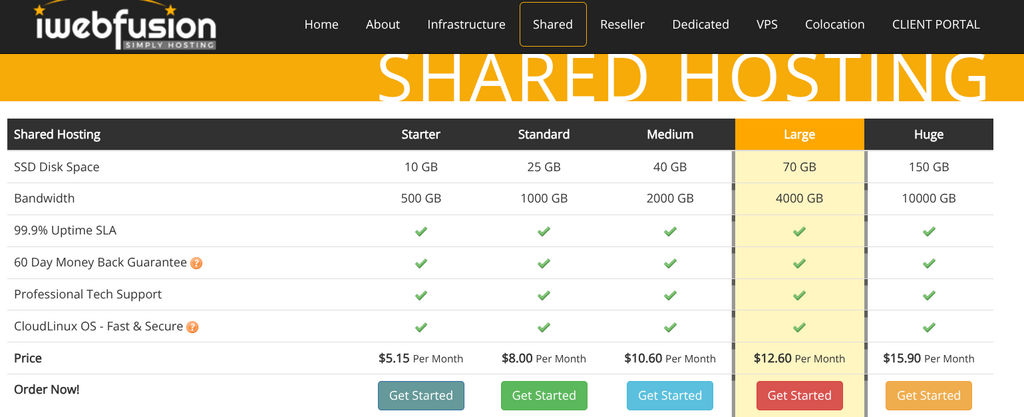Click the red Get Started for Large
Image resolution: width=1024 pixels, height=417 pixels.
[x=799, y=395]
